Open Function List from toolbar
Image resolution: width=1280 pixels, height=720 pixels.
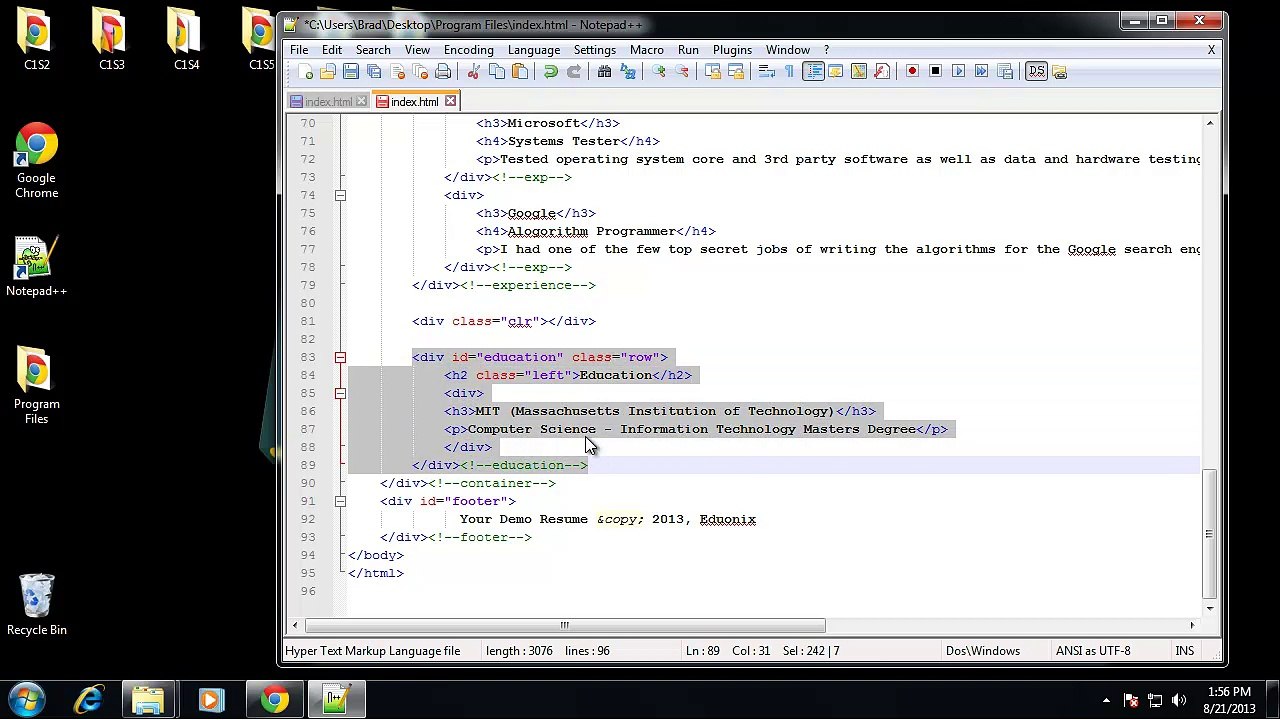pyautogui.click(x=882, y=72)
